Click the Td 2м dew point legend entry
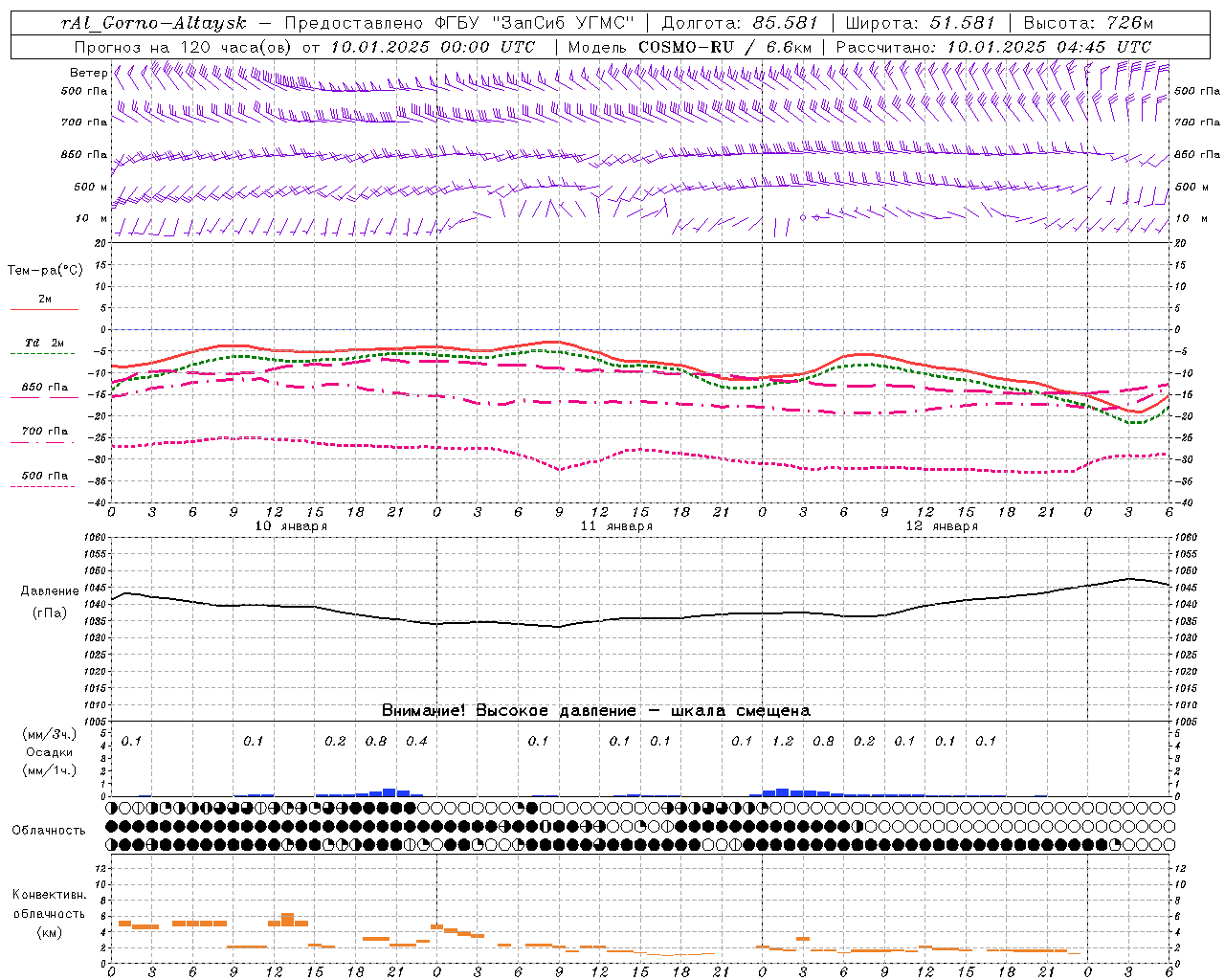 (44, 343)
